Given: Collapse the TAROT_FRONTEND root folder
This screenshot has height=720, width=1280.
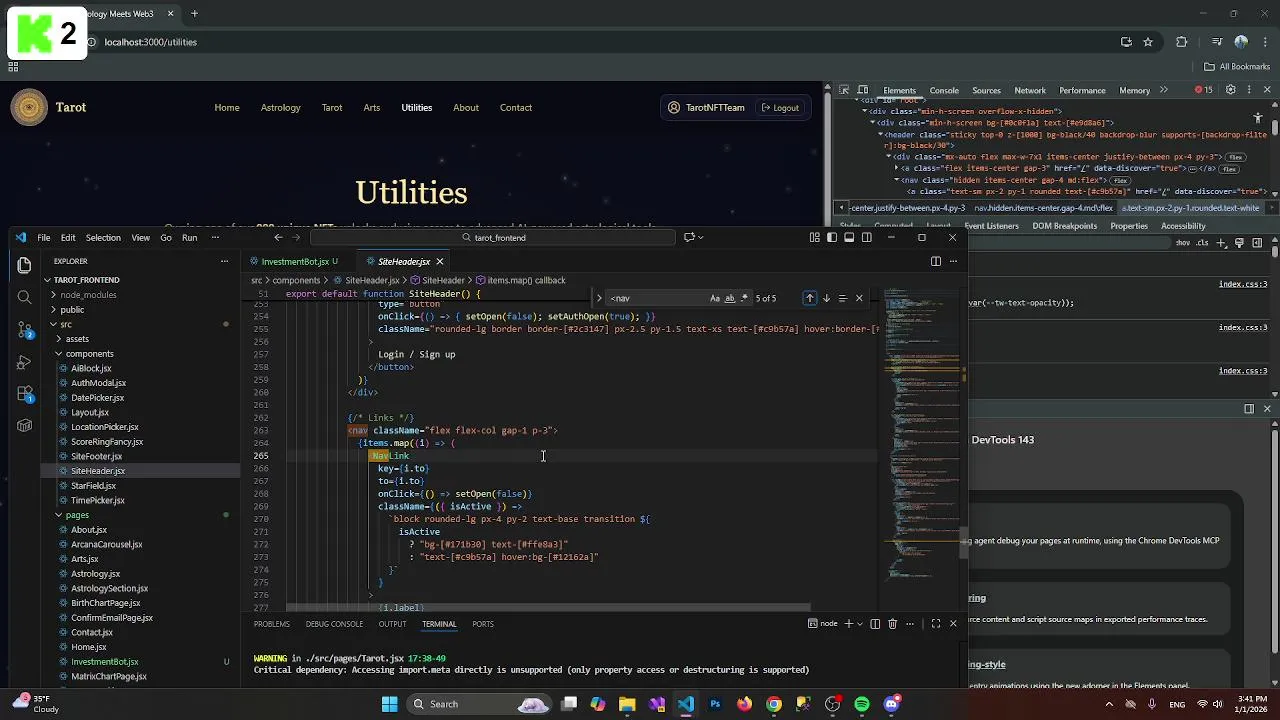Looking at the screenshot, I should tap(86, 280).
